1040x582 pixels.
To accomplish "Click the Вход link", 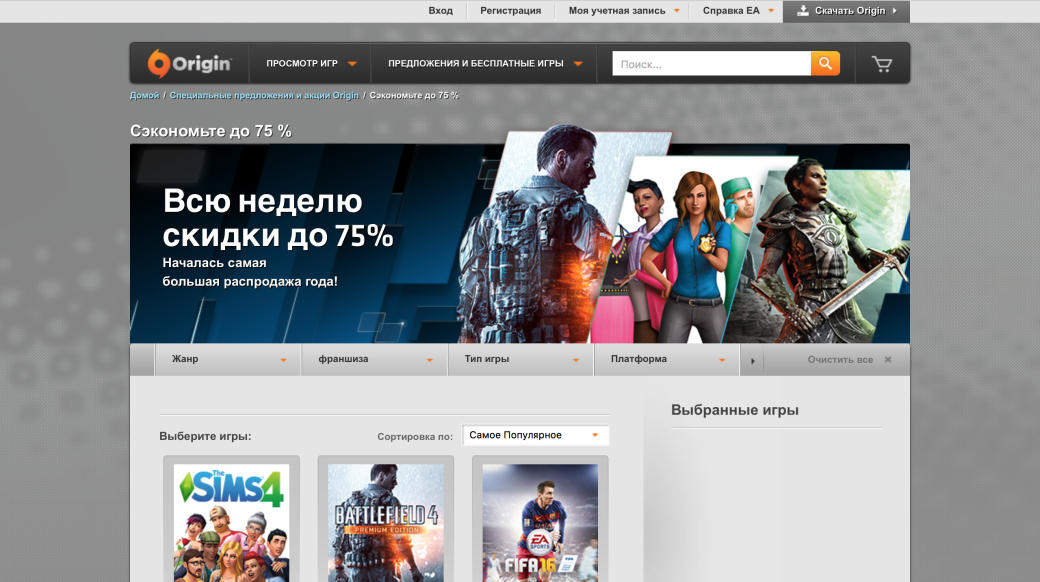I will point(440,11).
